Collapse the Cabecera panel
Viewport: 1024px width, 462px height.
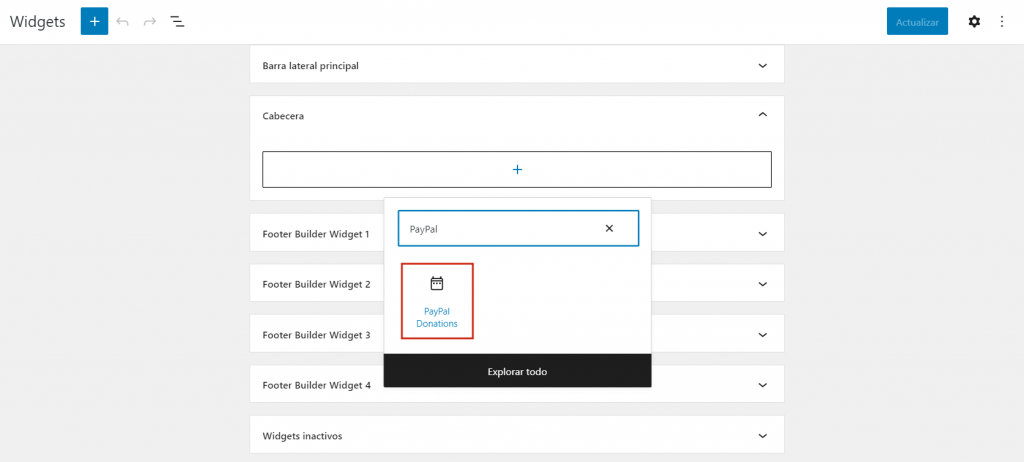762,116
